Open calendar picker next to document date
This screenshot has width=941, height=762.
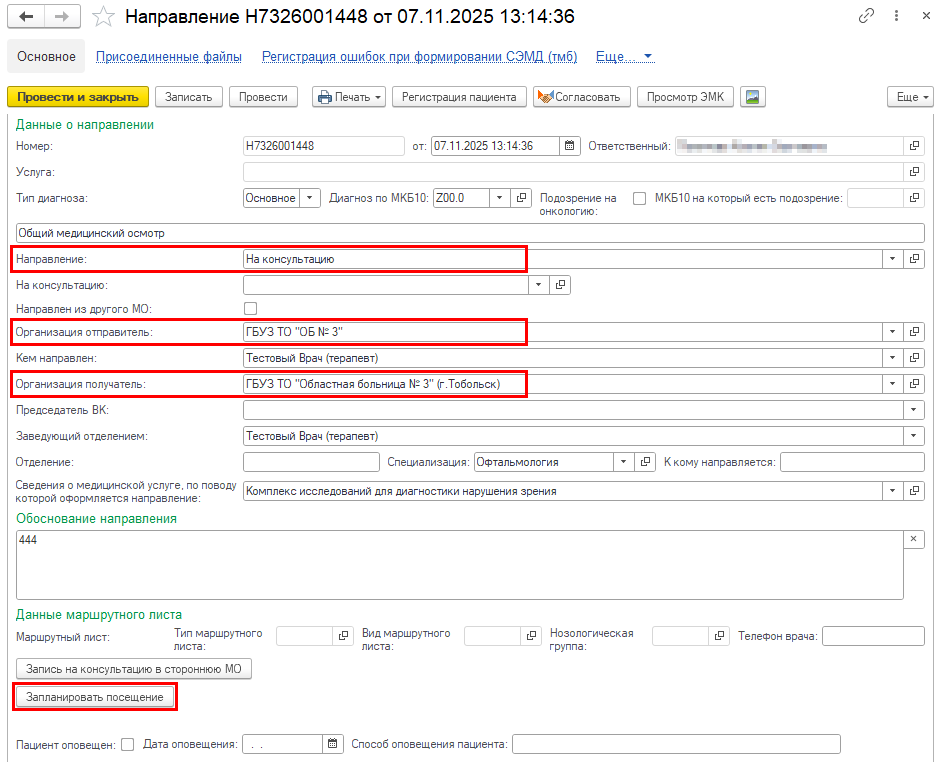[x=569, y=146]
